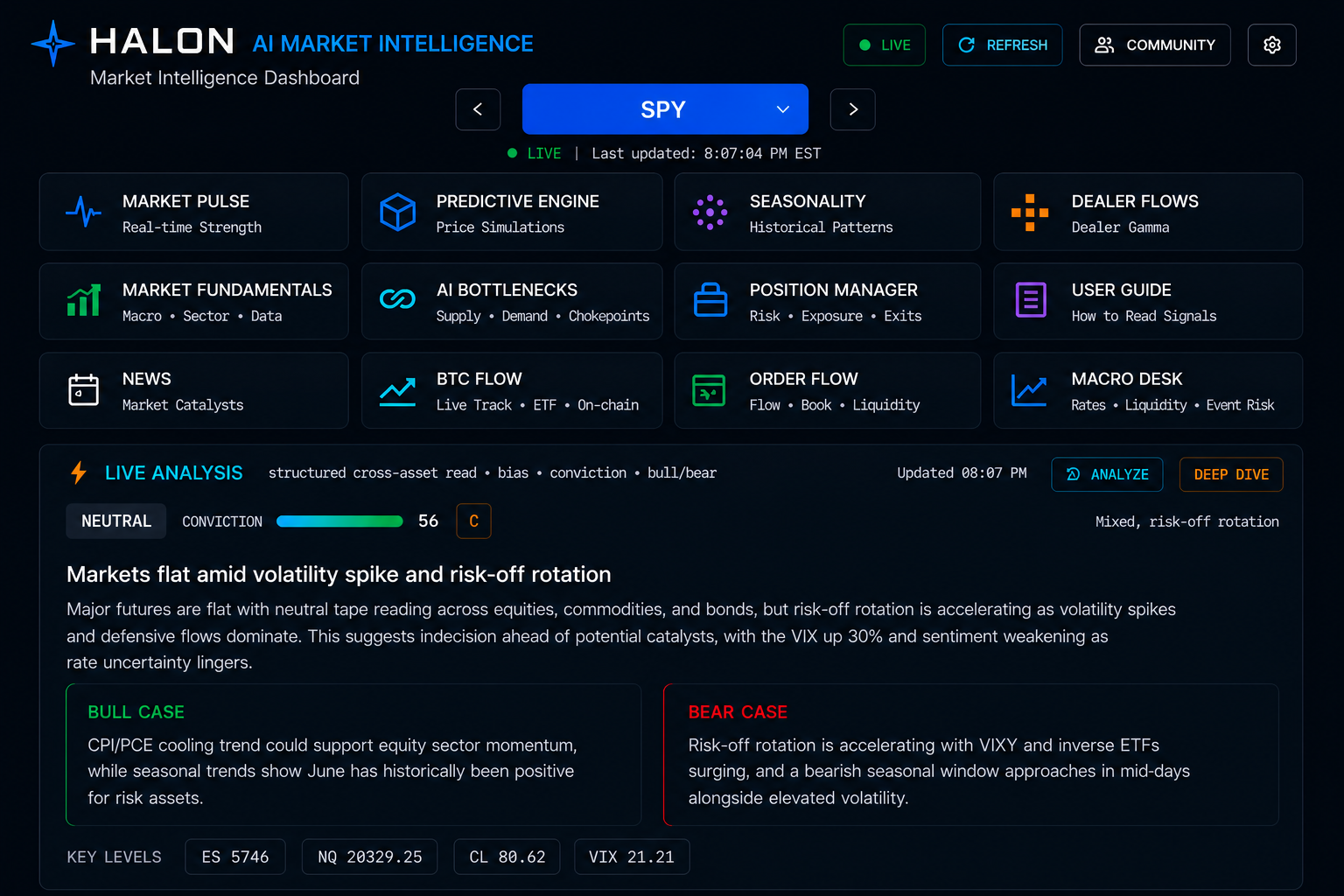Click the News calendar icon
The height and width of the screenshot is (896, 1344).
(84, 389)
